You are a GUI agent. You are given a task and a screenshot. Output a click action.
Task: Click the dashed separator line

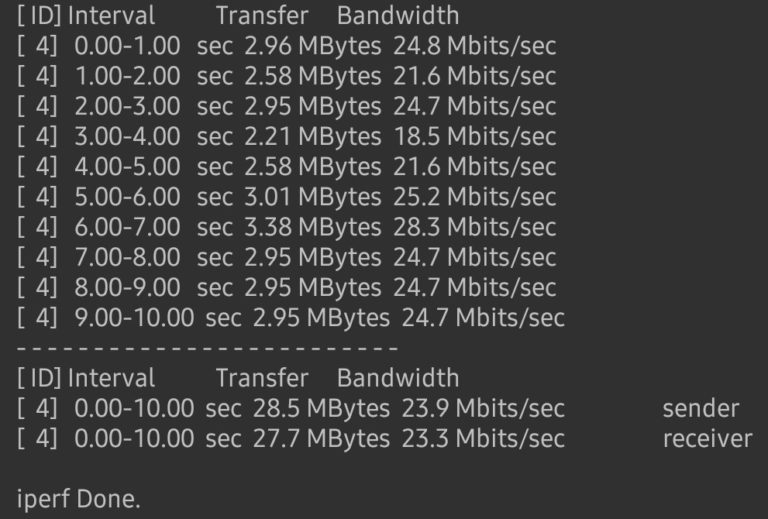(207, 348)
